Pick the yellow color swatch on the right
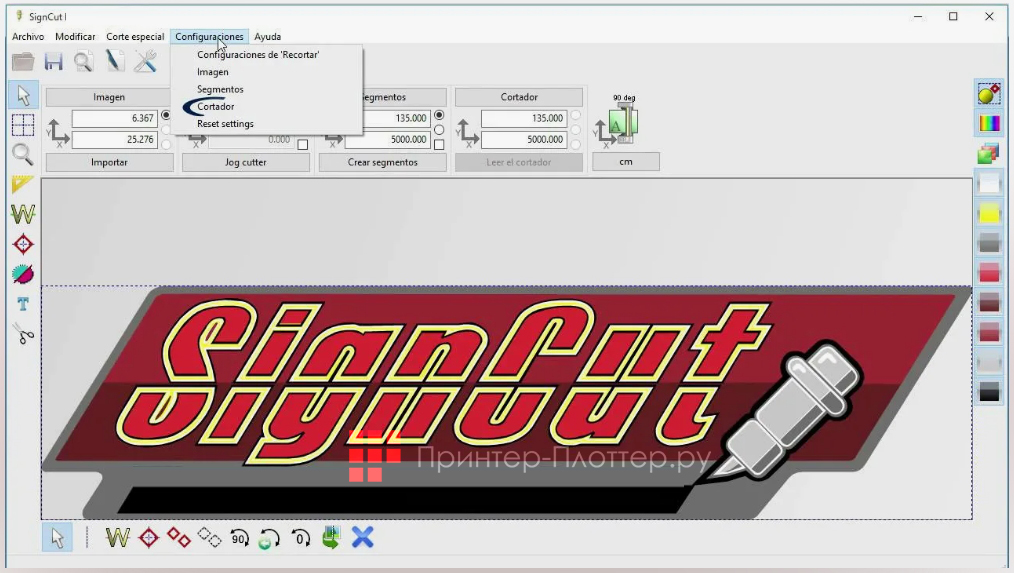The image size is (1014, 573). [x=989, y=213]
